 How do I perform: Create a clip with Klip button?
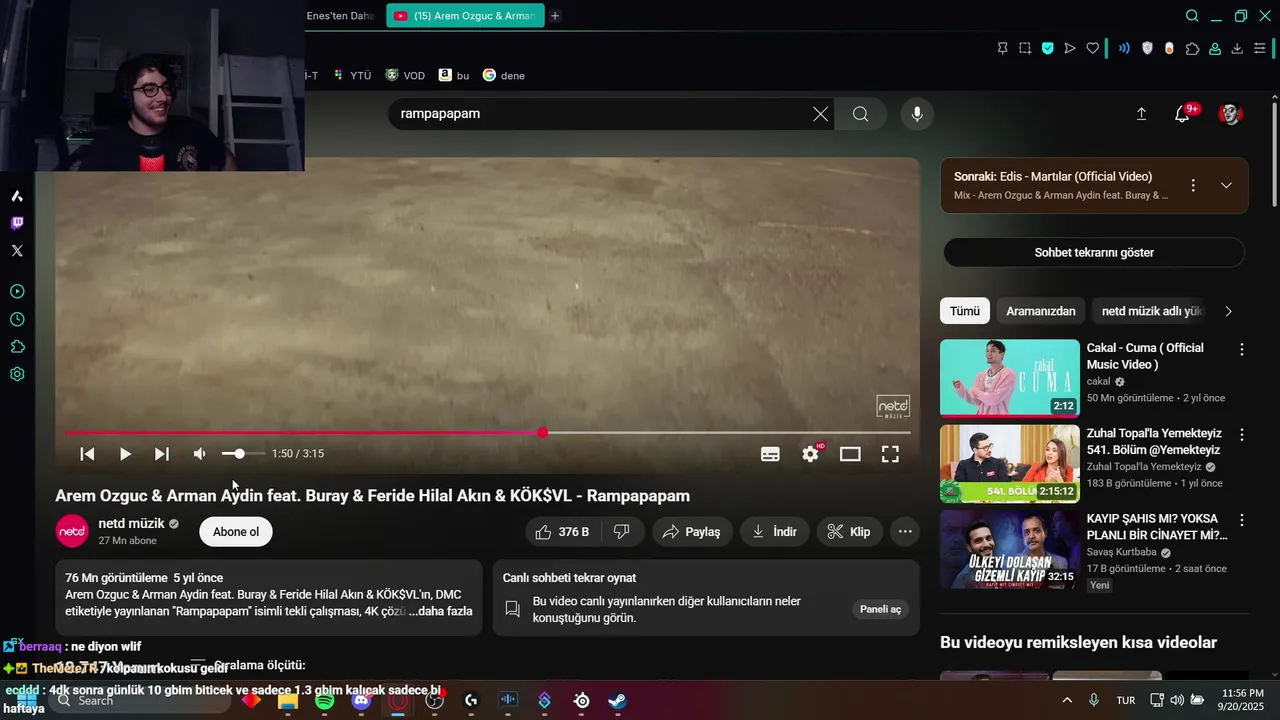pyautogui.click(x=848, y=532)
